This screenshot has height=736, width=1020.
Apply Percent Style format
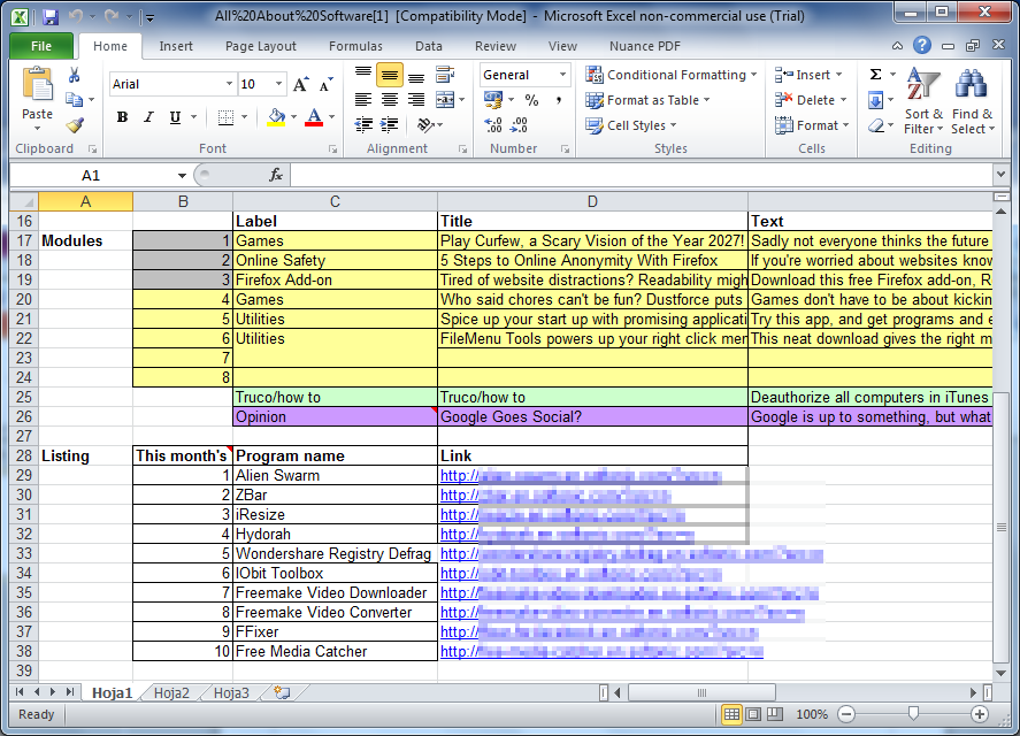point(531,100)
